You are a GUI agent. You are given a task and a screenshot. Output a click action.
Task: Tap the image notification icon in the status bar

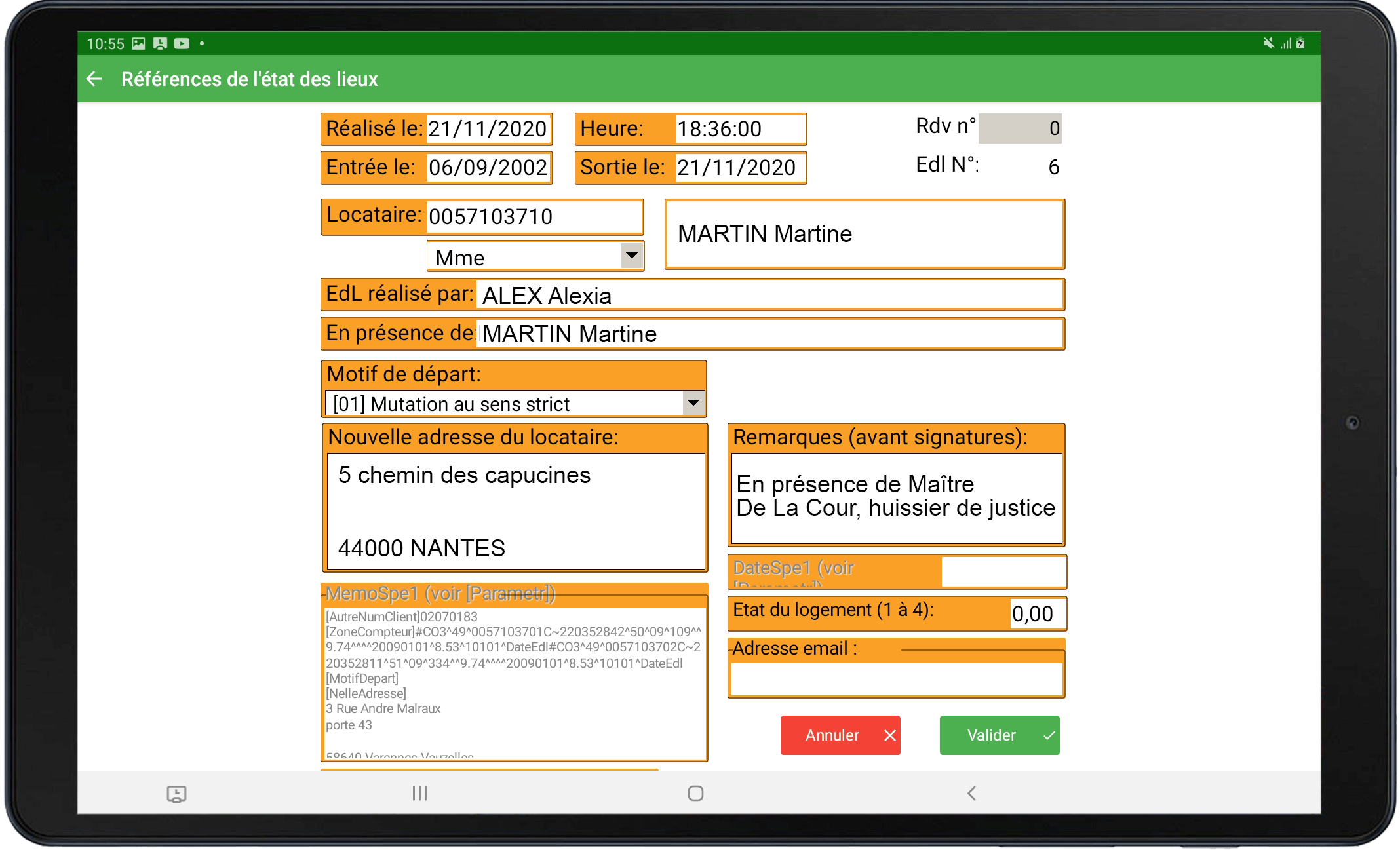click(x=138, y=44)
